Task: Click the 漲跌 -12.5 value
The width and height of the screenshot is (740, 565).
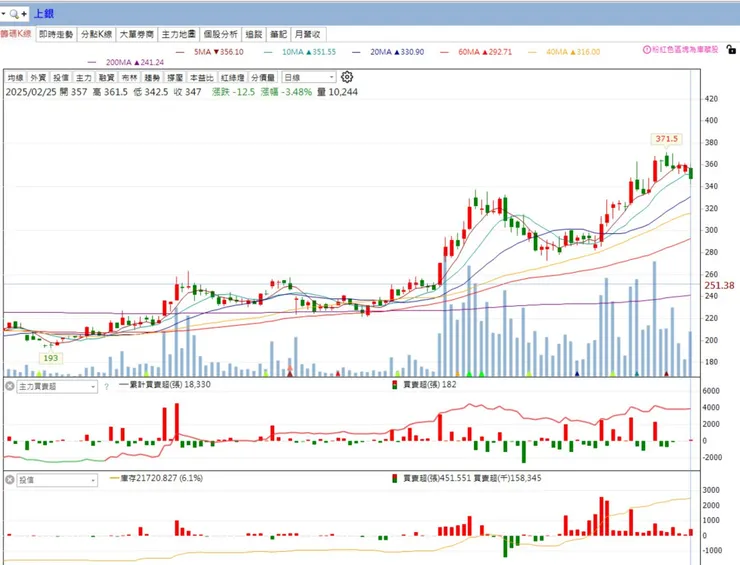Action: coord(233,92)
